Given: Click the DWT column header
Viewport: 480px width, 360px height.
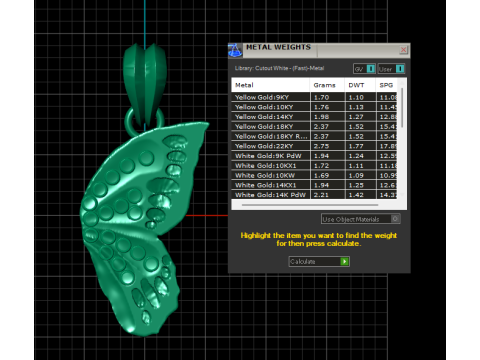Looking at the screenshot, I should [360, 85].
